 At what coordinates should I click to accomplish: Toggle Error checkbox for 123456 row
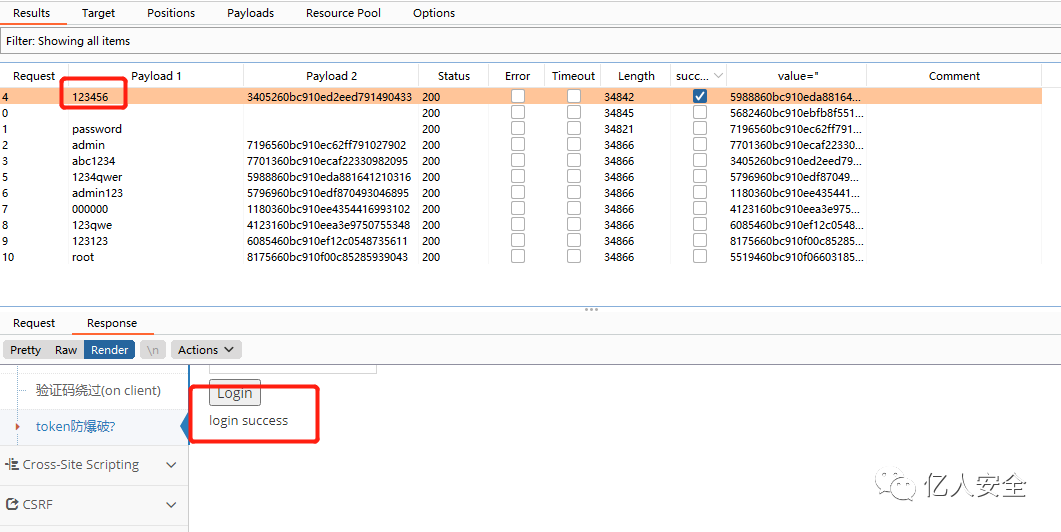click(x=518, y=97)
